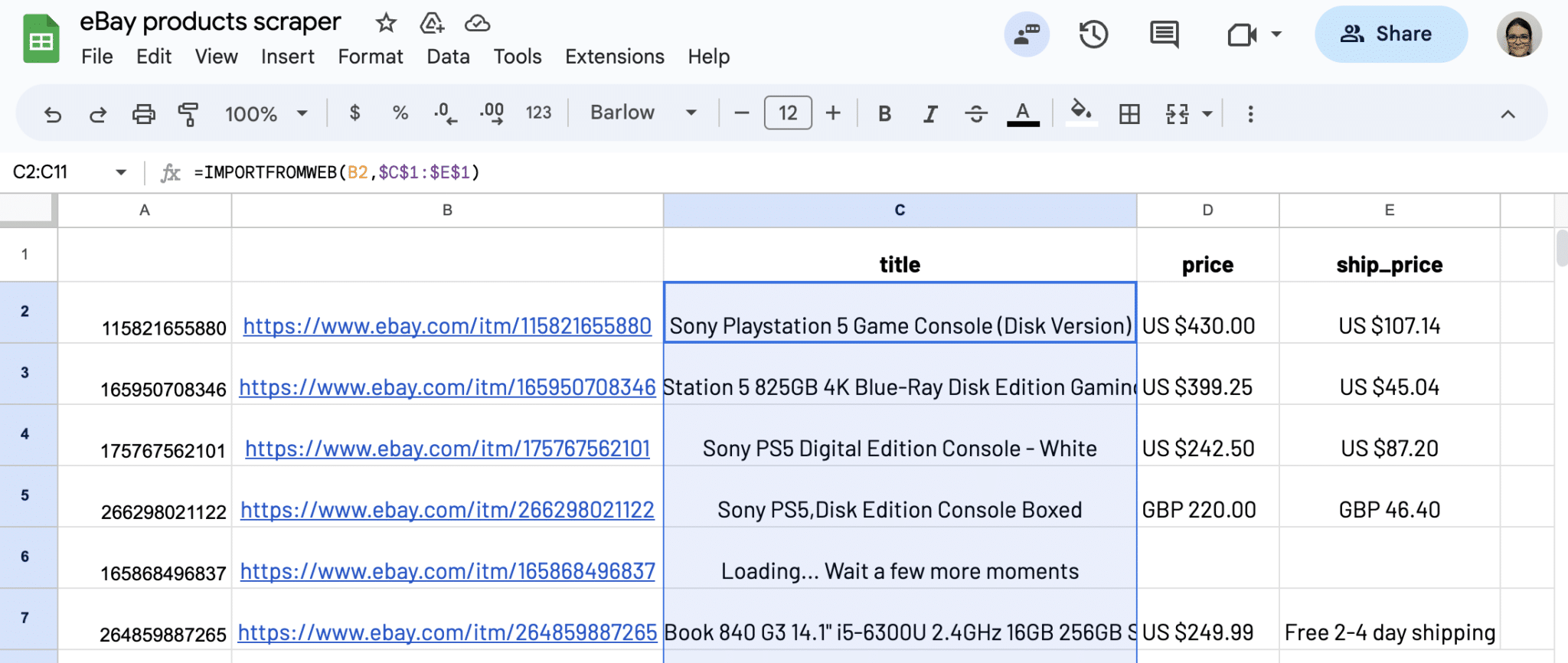Open more toolbar options three dots
Image resolution: width=1568 pixels, height=663 pixels.
click(x=1250, y=114)
